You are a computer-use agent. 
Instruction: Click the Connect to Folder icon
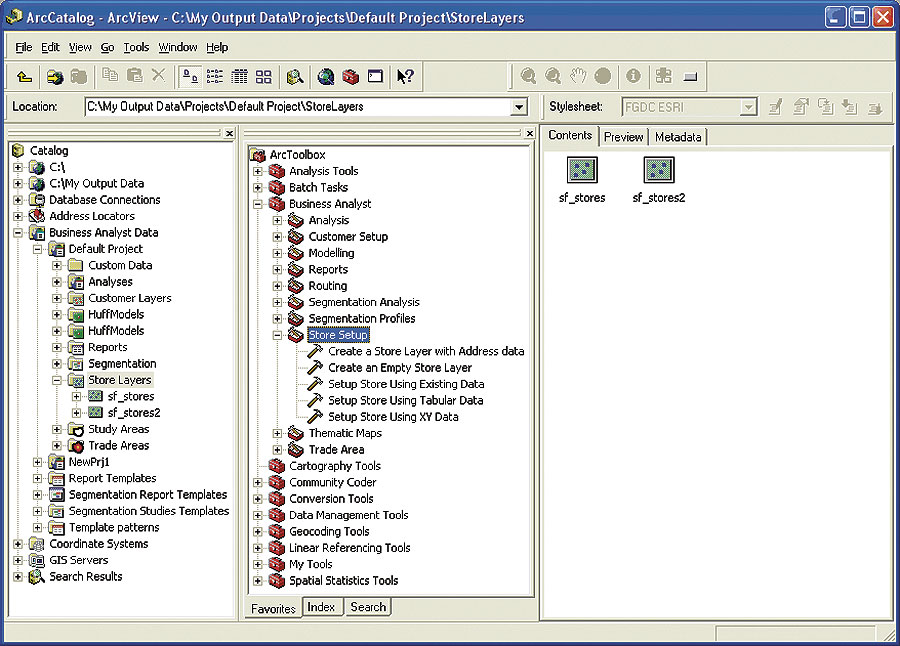pyautogui.click(x=55, y=76)
